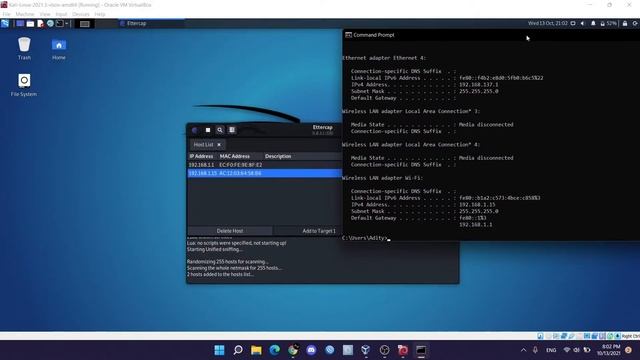Close the Host List tab
The height and width of the screenshot is (360, 640).
219,144
